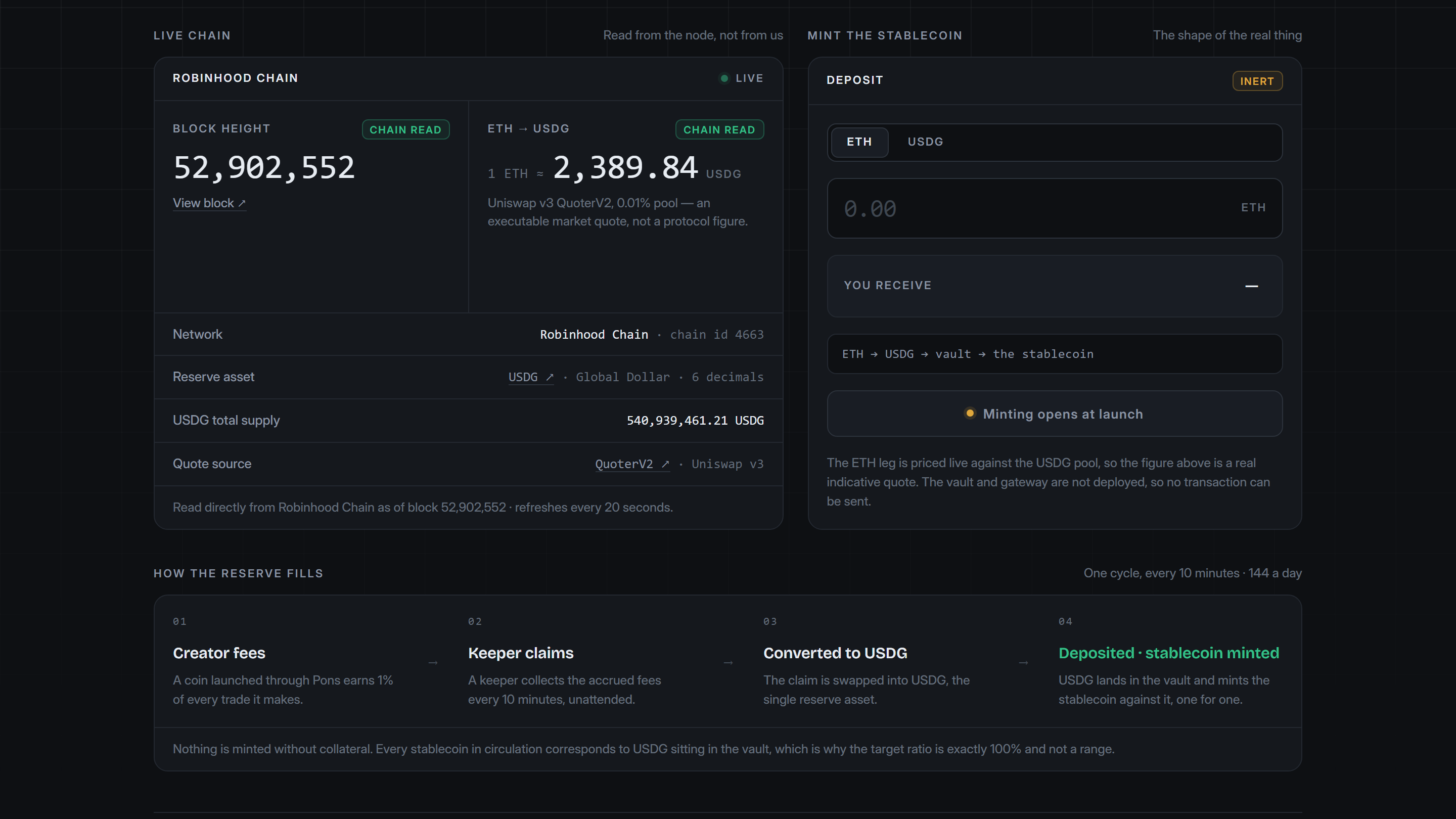Screen dimensions: 1456x819
Task: Click the Uniswap v3 label in Quote source
Action: (727, 464)
